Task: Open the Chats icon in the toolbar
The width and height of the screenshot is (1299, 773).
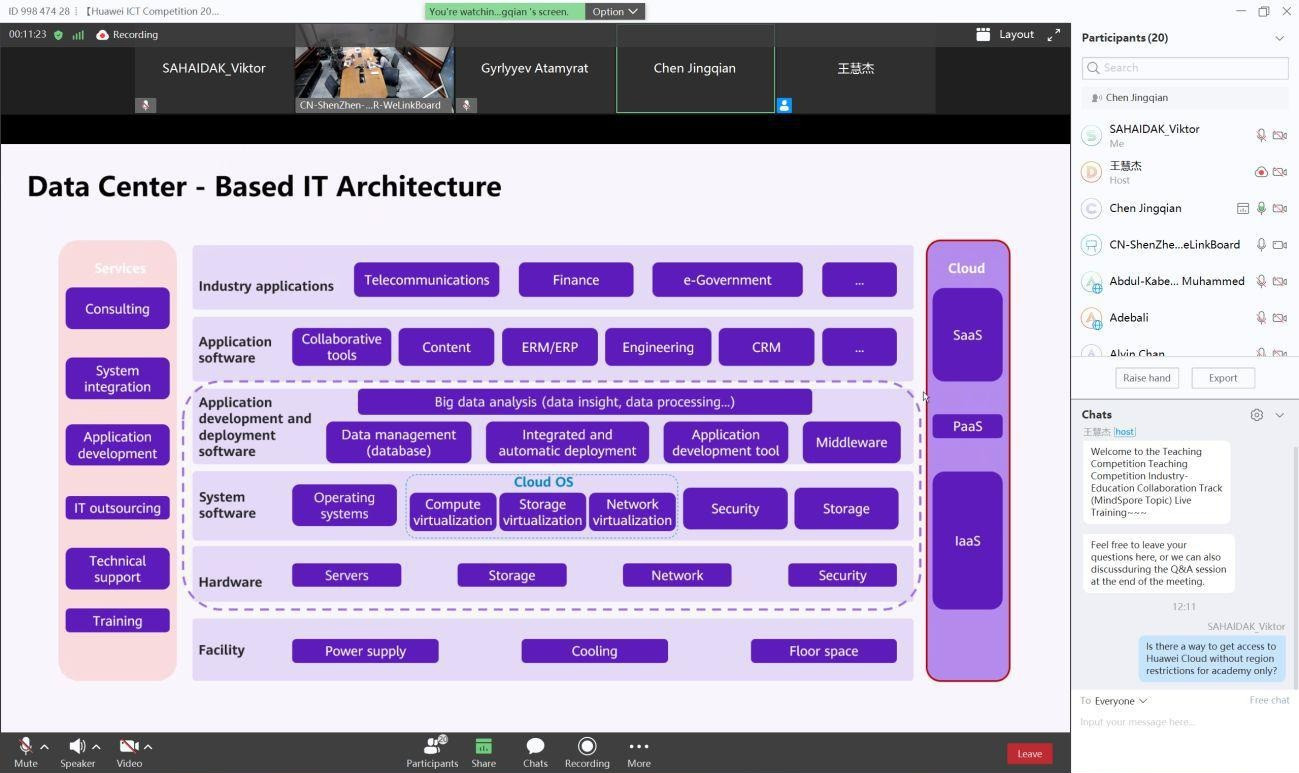Action: (535, 747)
